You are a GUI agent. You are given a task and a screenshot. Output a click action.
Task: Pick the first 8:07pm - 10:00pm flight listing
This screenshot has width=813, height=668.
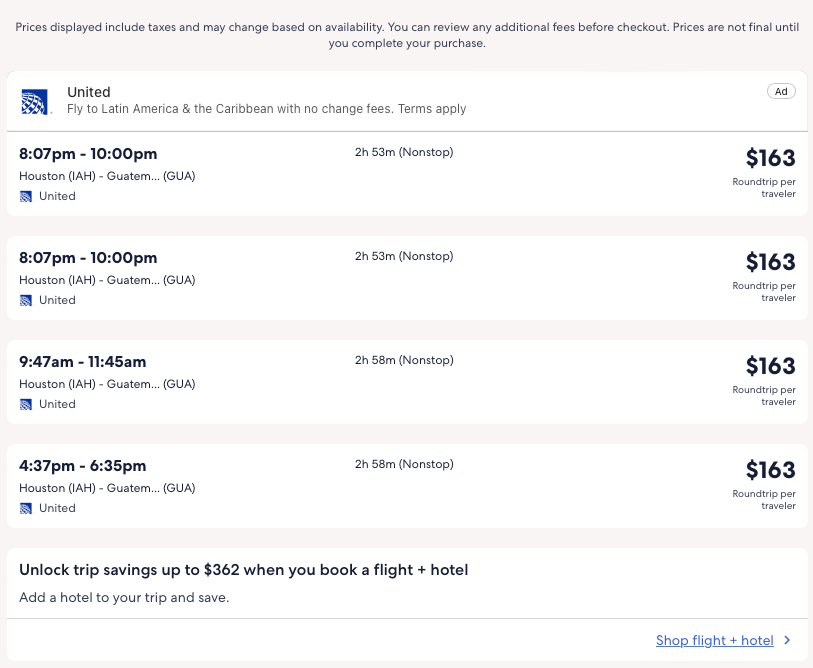tap(88, 154)
